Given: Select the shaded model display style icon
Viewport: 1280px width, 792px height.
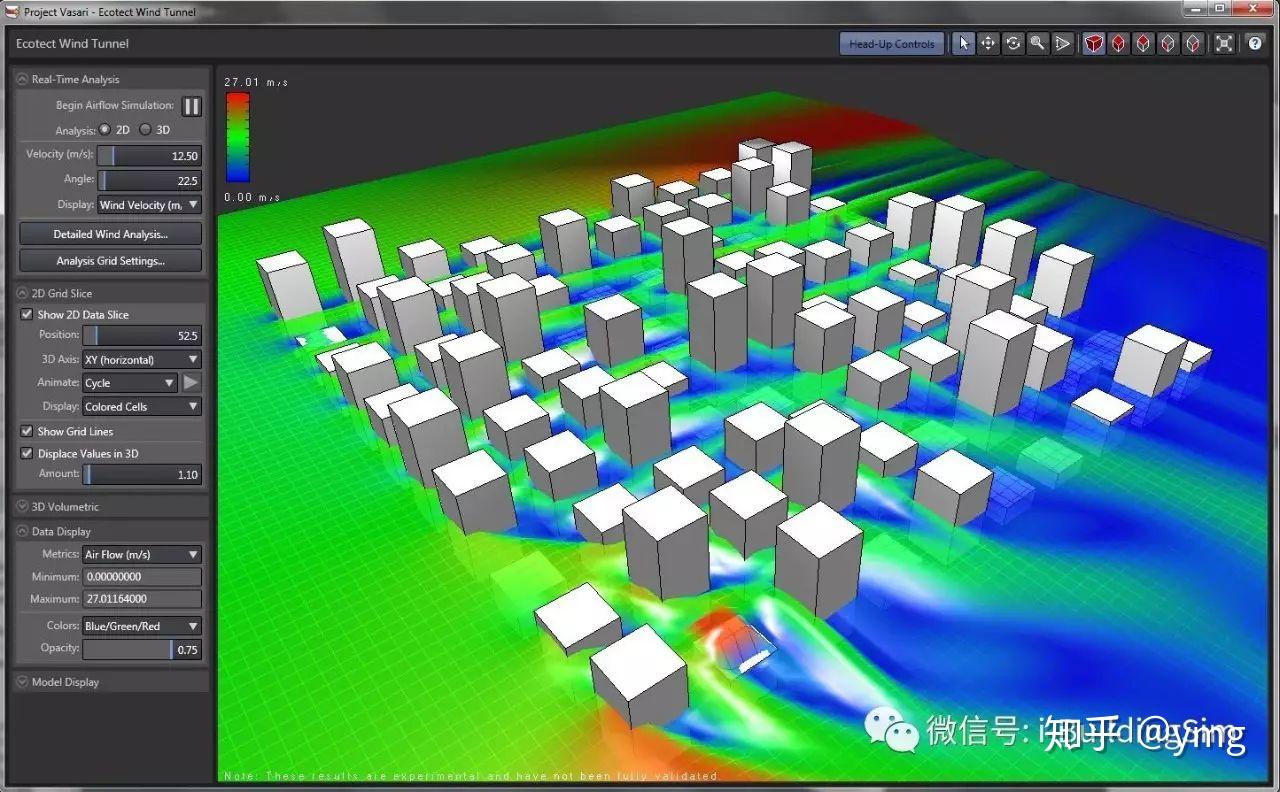Looking at the screenshot, I should coord(1094,43).
